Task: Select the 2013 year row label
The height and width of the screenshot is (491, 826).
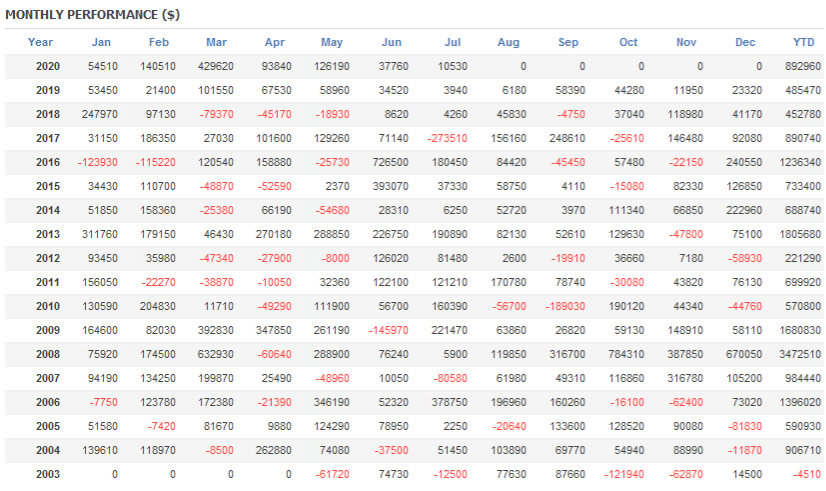Action: click(48, 234)
